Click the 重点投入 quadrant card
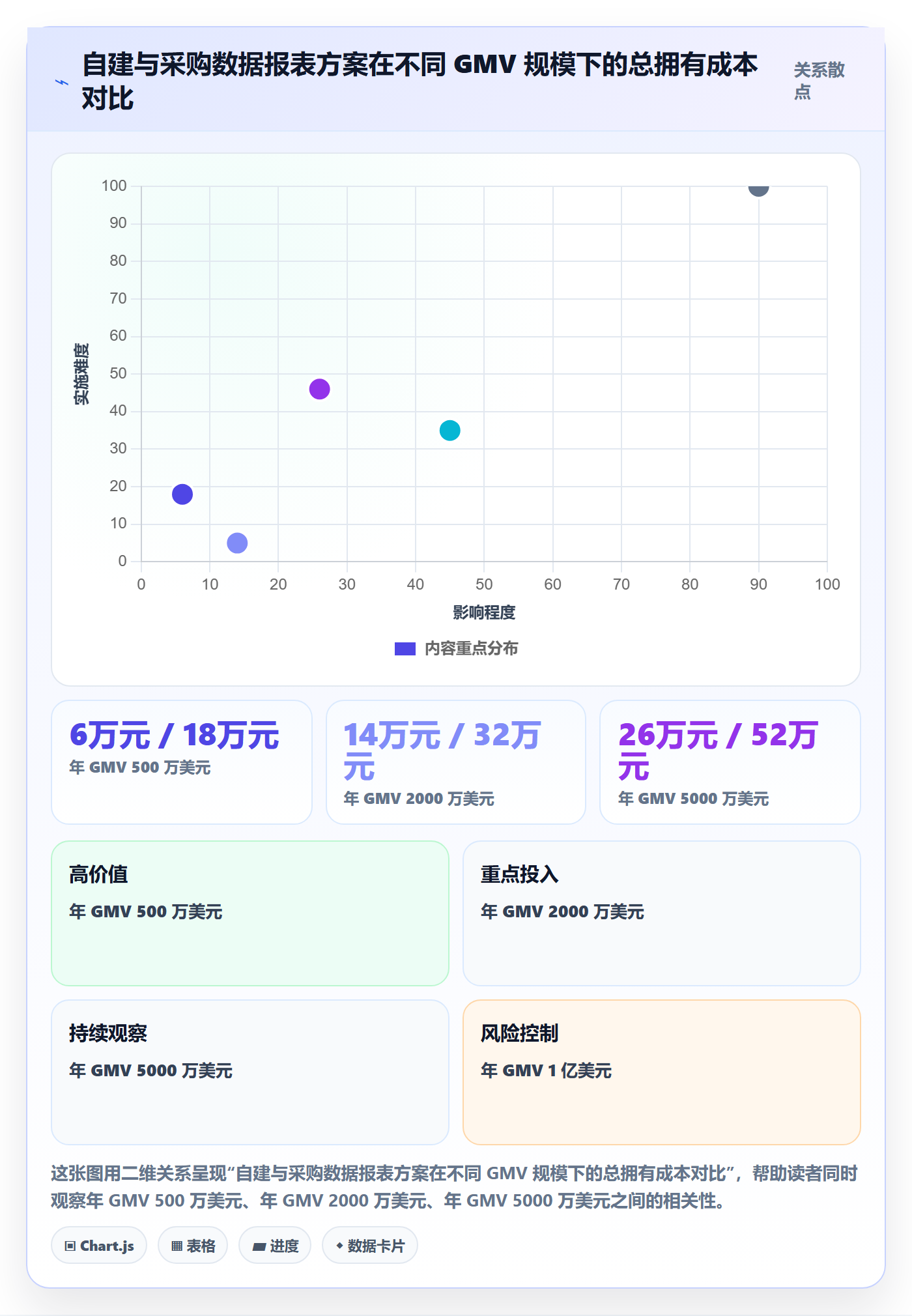 [x=662, y=913]
